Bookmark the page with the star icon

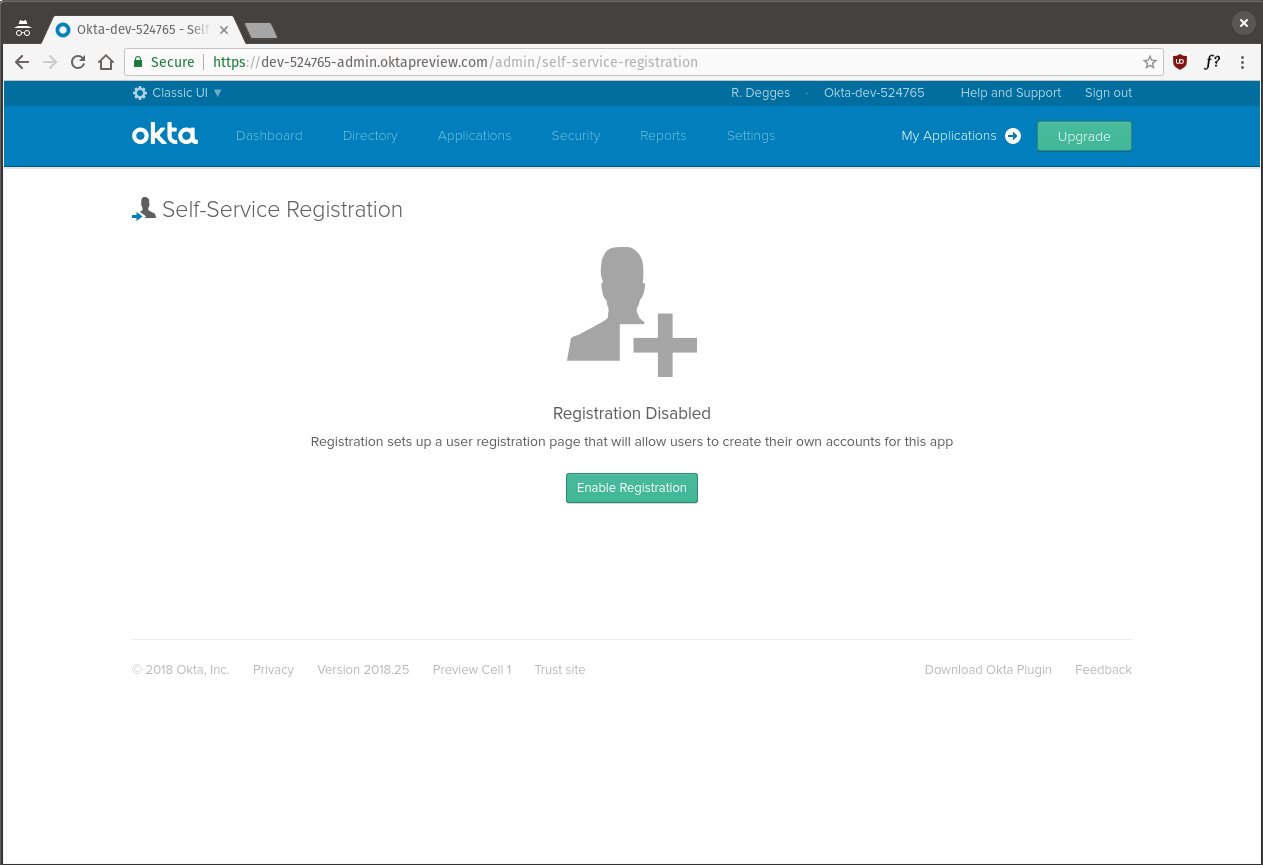tap(1149, 61)
